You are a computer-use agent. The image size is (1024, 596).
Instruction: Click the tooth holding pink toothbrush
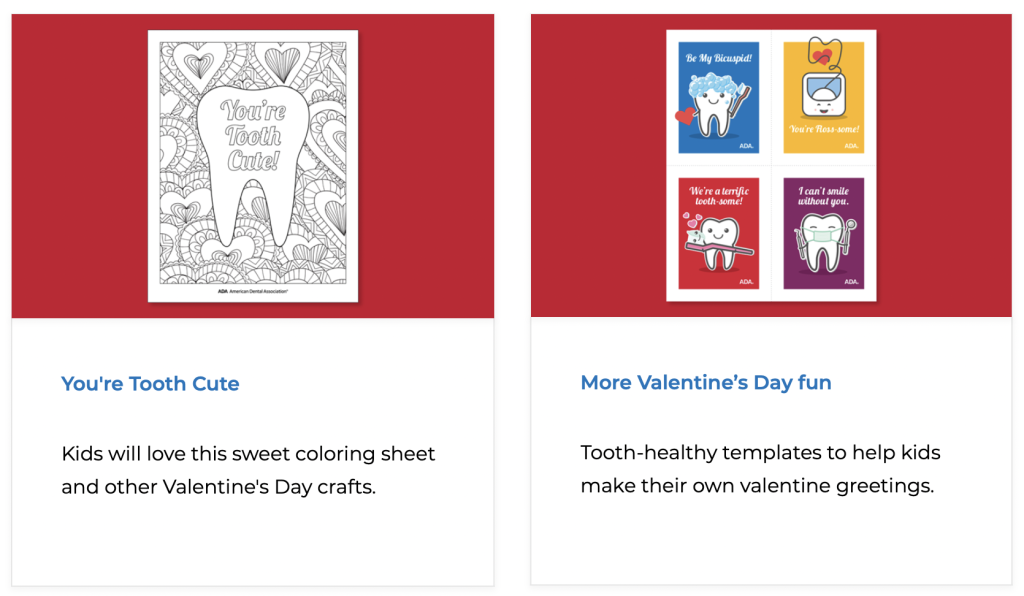[718, 244]
